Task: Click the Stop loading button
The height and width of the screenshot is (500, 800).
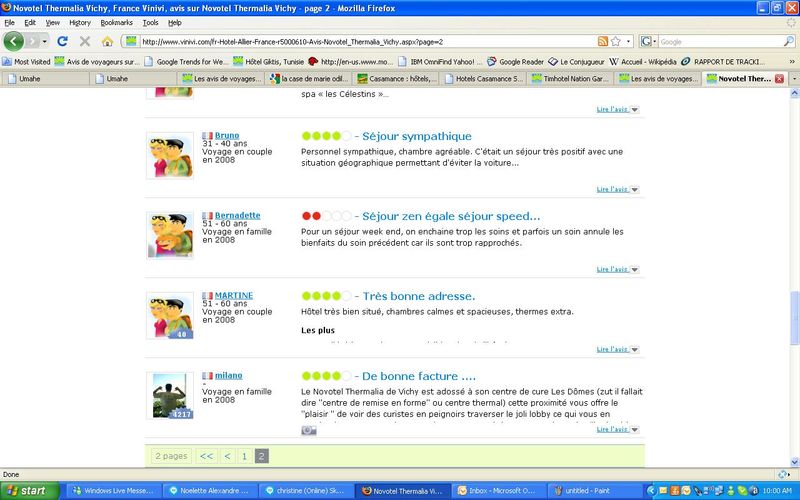Action: click(85, 41)
